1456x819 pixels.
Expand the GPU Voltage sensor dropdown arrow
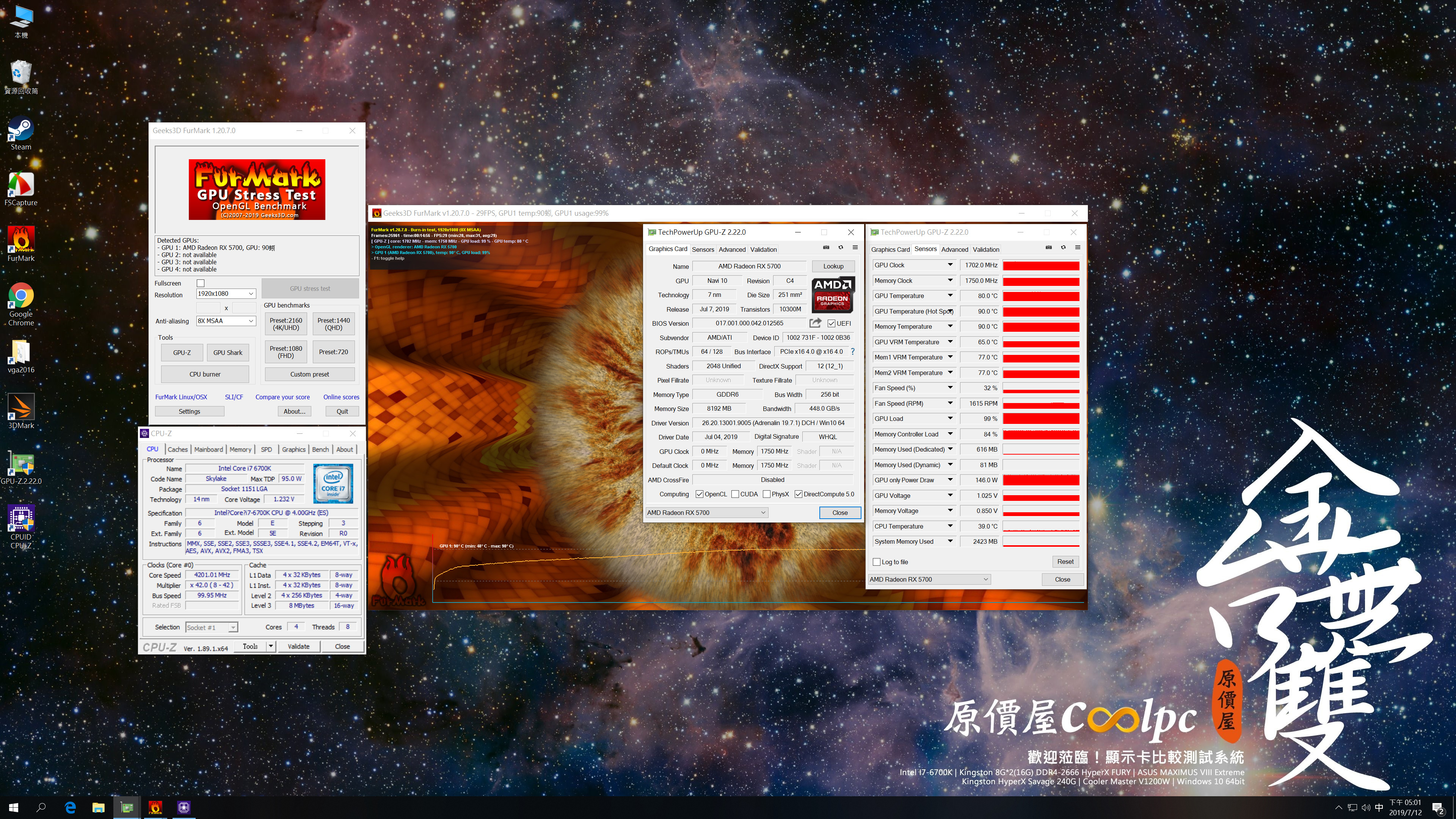(949, 495)
